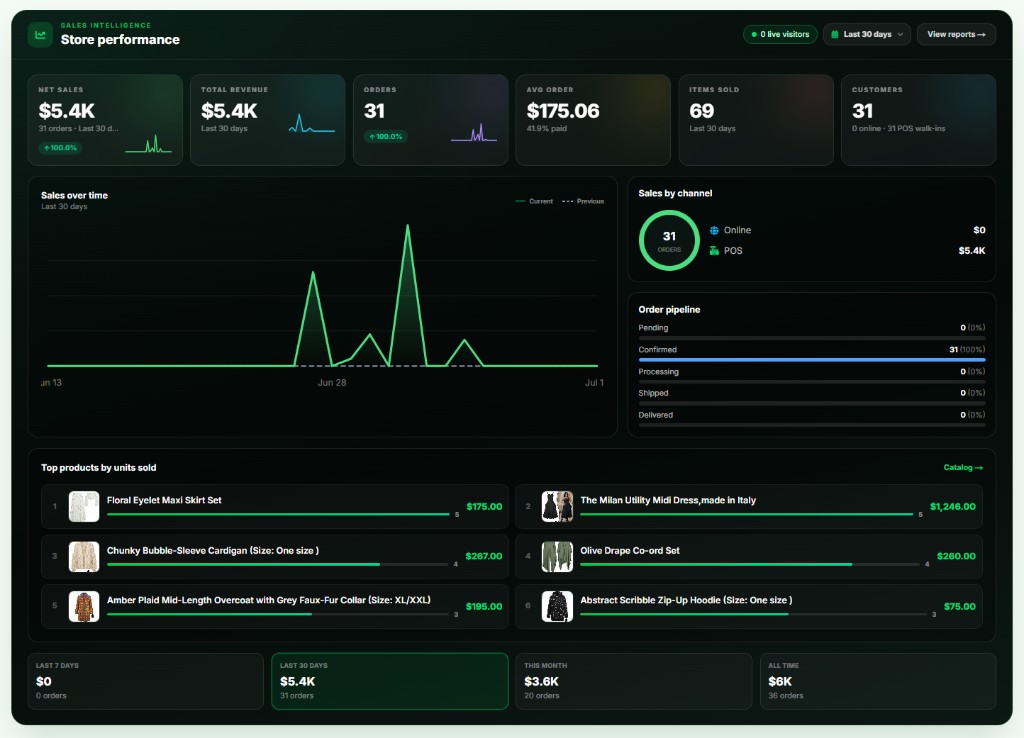This screenshot has width=1024, height=738.
Task: Click the Delivered pipeline row label
Action: point(655,415)
